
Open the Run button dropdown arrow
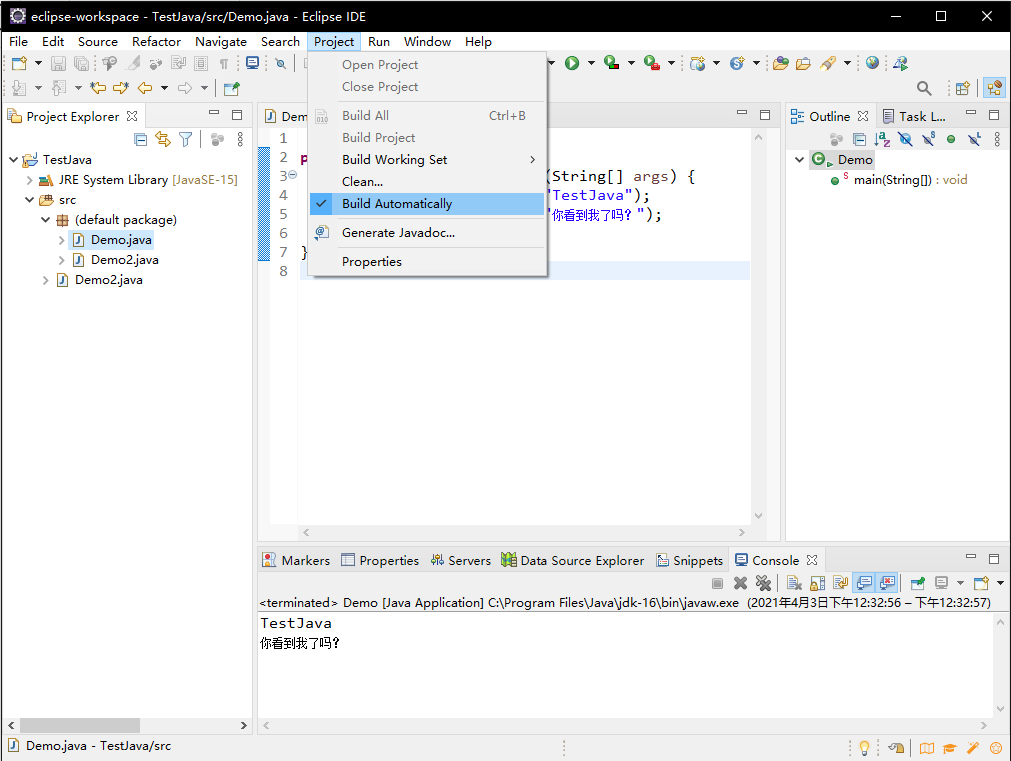click(x=591, y=63)
